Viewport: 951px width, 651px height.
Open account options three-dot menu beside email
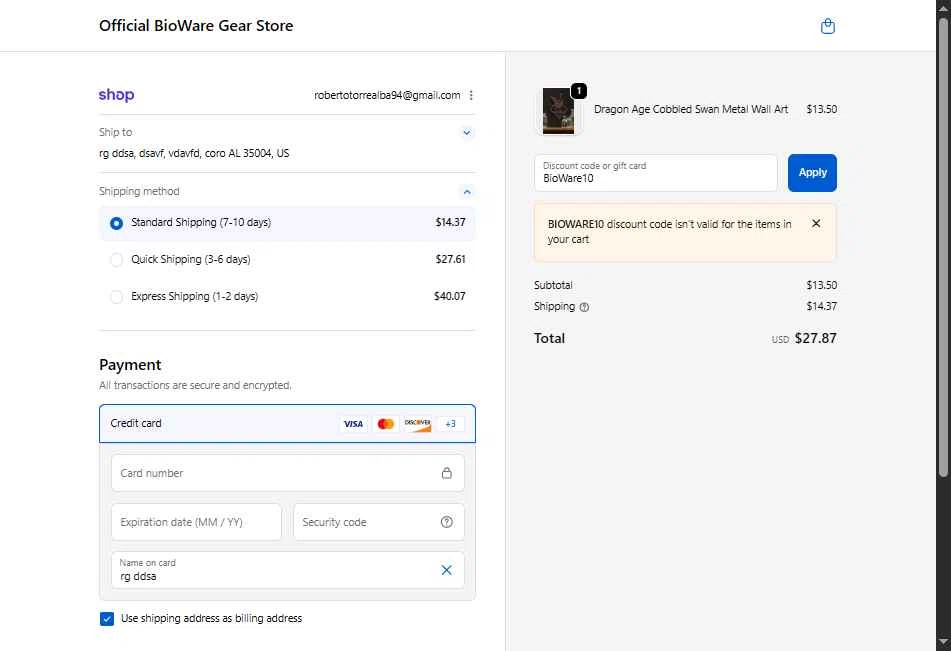(x=471, y=95)
